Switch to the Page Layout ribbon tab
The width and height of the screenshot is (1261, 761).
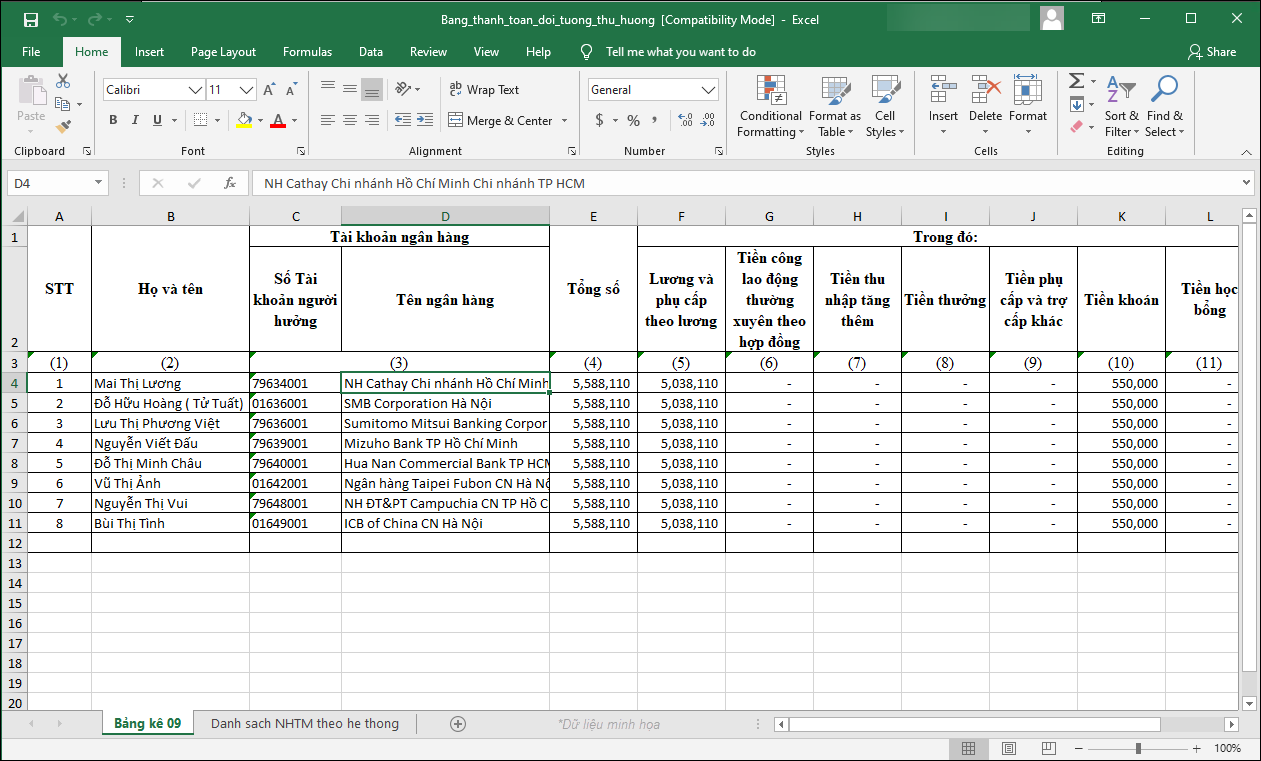pyautogui.click(x=223, y=52)
